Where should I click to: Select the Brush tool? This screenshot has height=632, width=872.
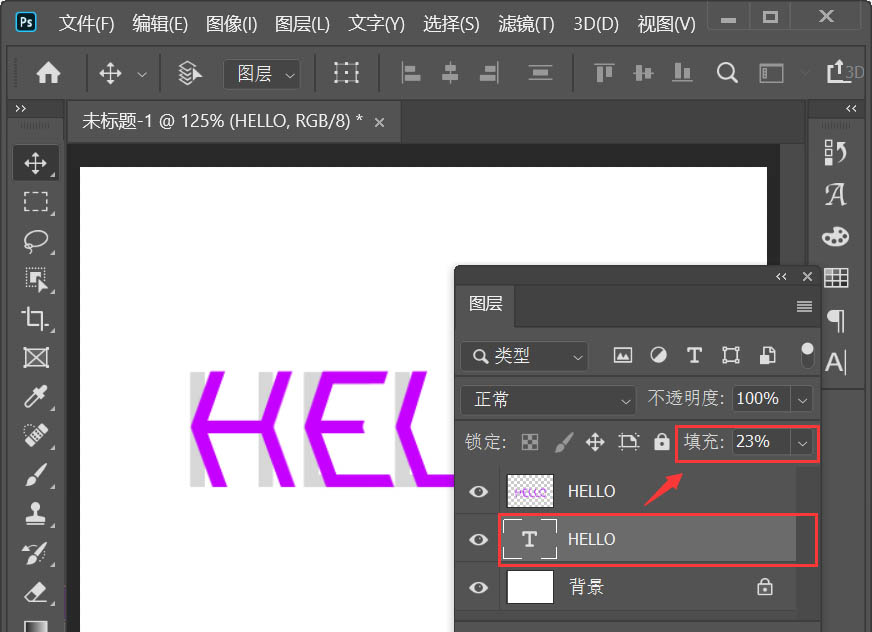click(x=36, y=477)
